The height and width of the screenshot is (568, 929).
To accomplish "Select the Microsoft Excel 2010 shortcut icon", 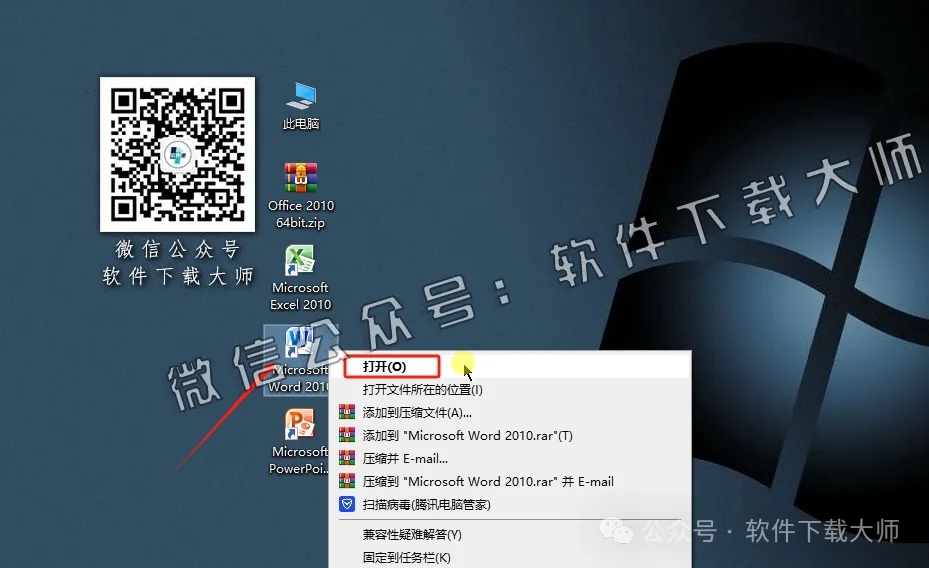I will [x=300, y=261].
